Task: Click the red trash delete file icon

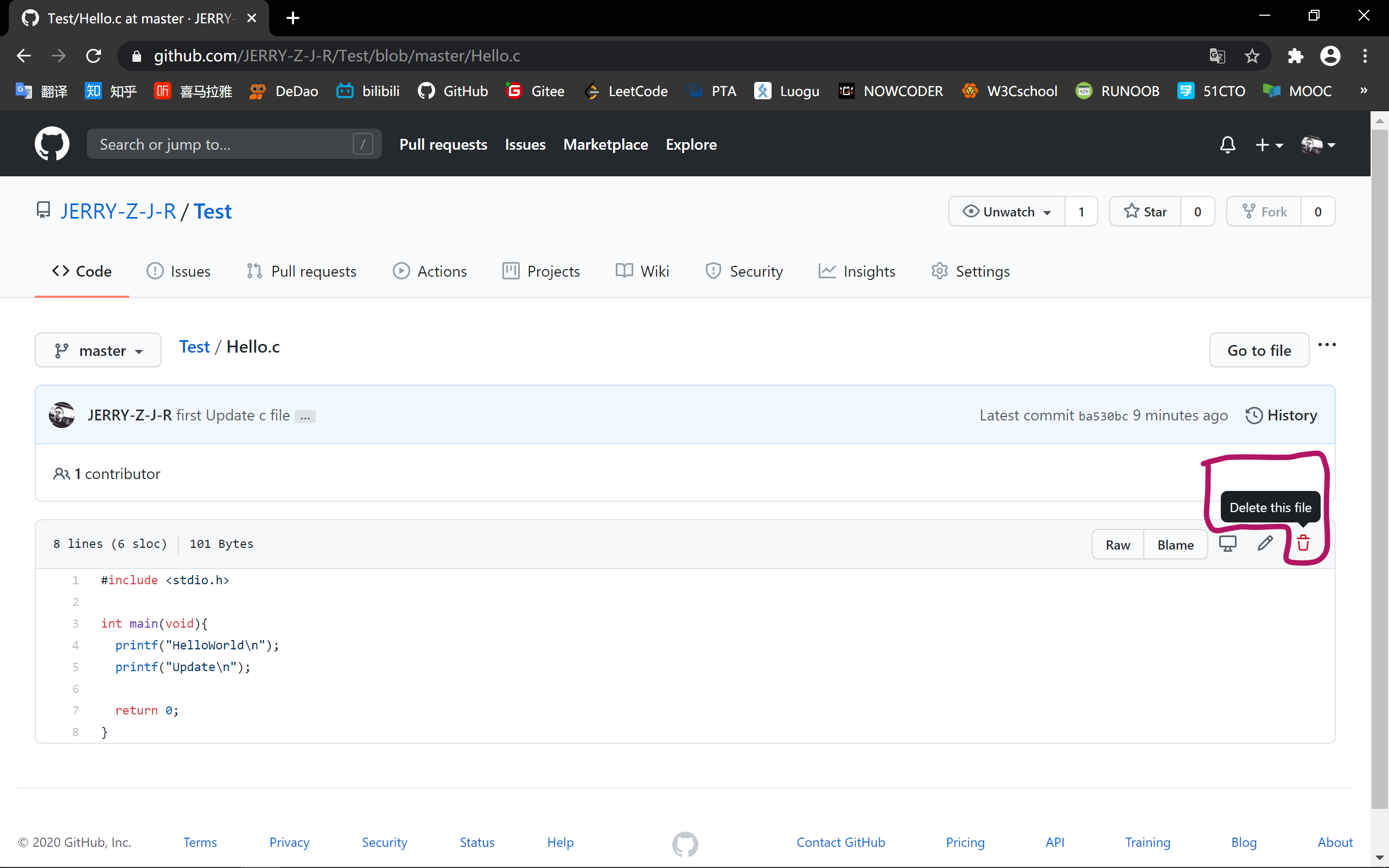Action: click(x=1303, y=543)
